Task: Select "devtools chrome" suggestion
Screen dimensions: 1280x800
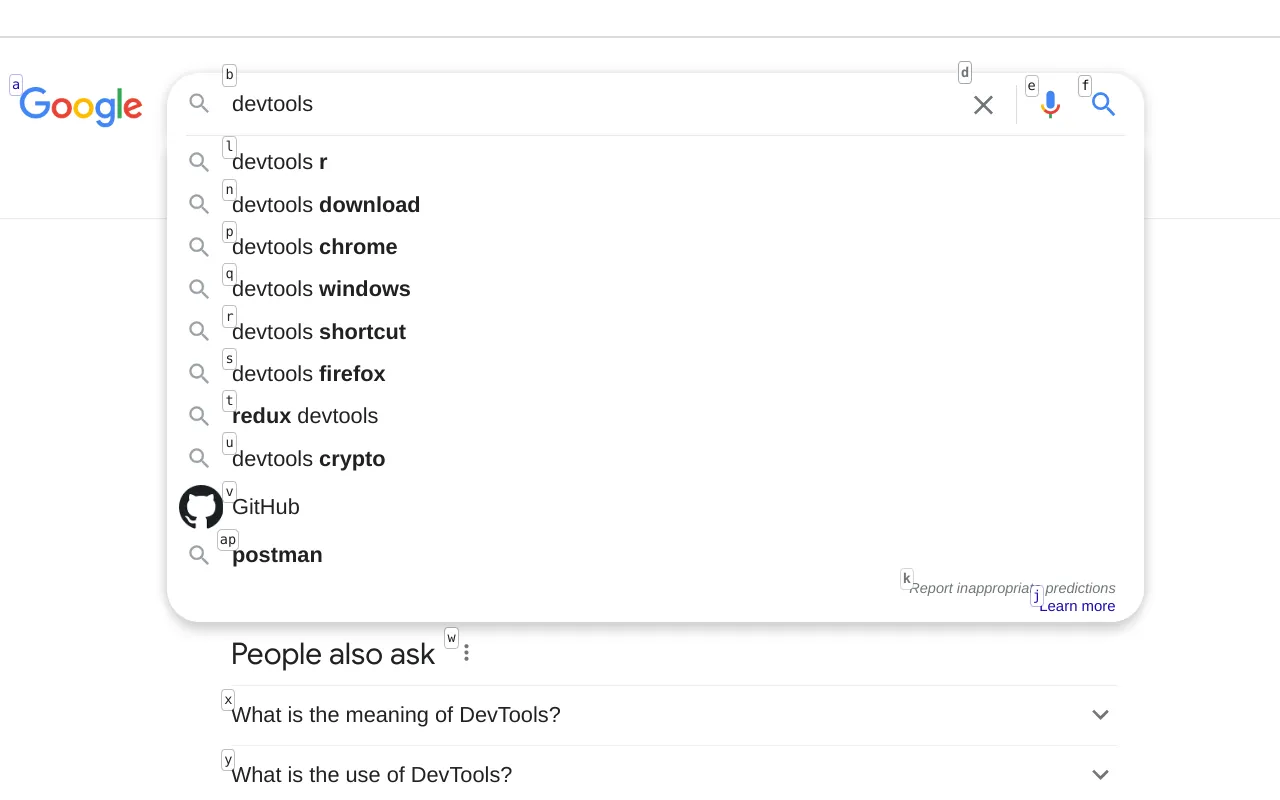Action: click(315, 247)
